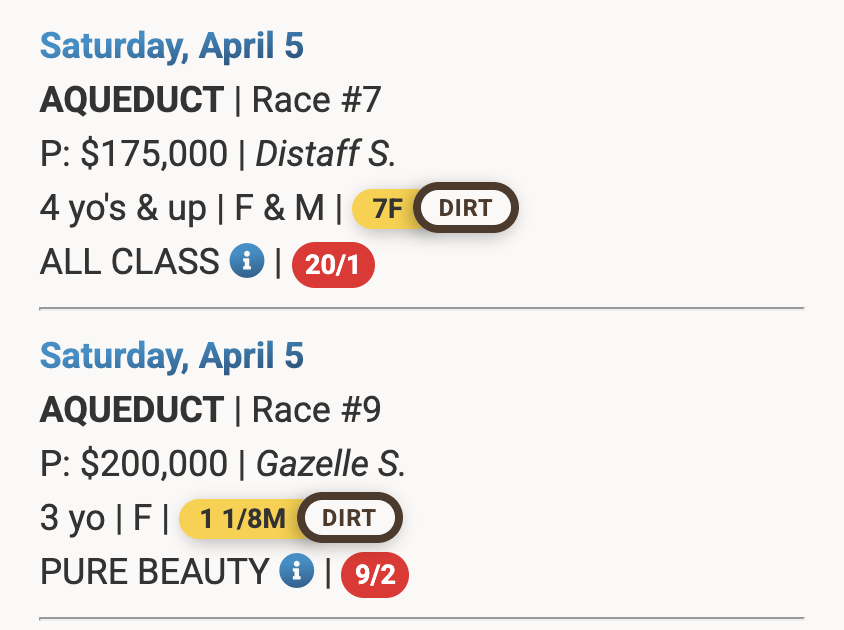Click the $175,000 purse amount

(x=154, y=154)
